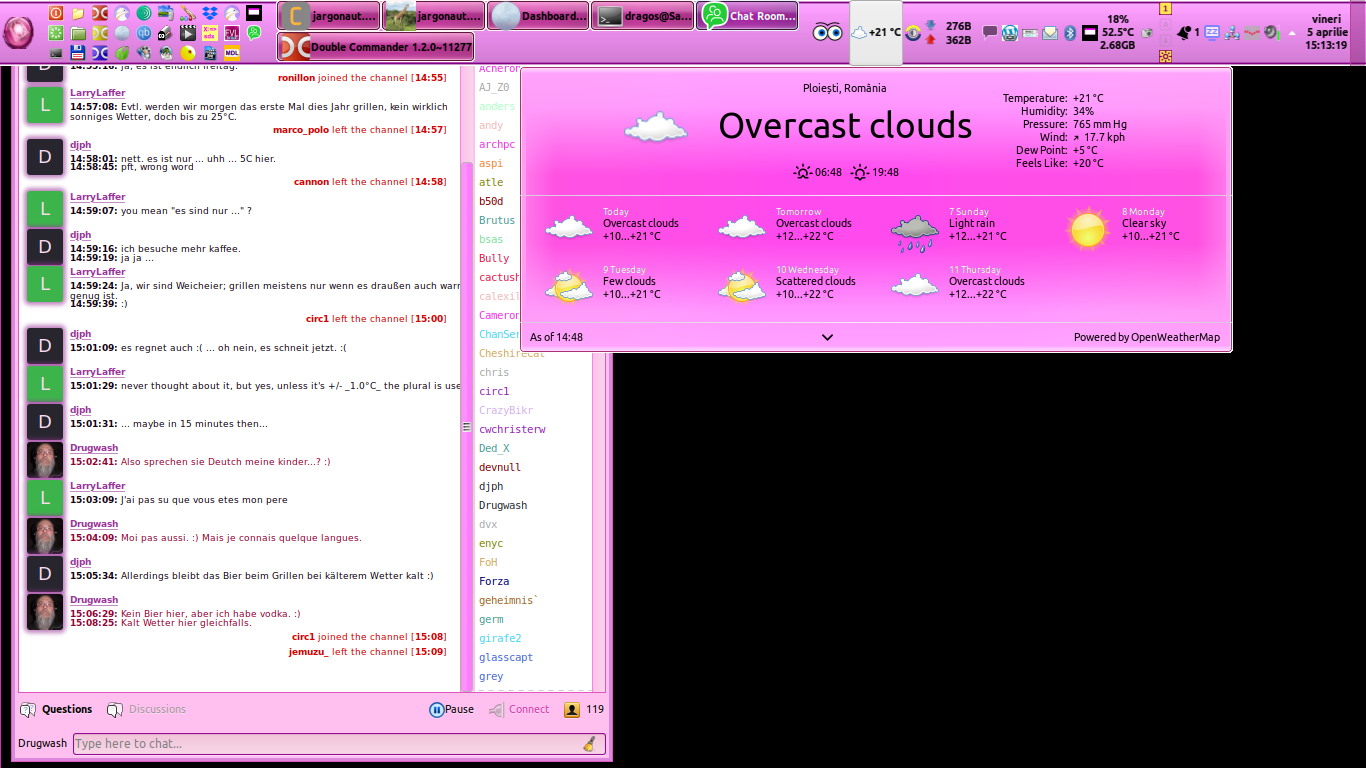
Task: Switch to dragos@Sa terminal taskbar window
Action: (x=642, y=16)
